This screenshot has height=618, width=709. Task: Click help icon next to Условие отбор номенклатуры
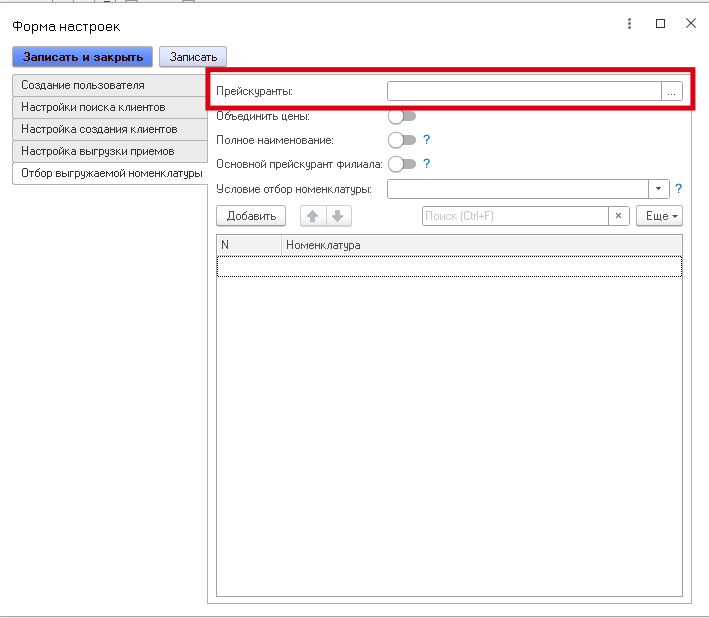coord(678,189)
